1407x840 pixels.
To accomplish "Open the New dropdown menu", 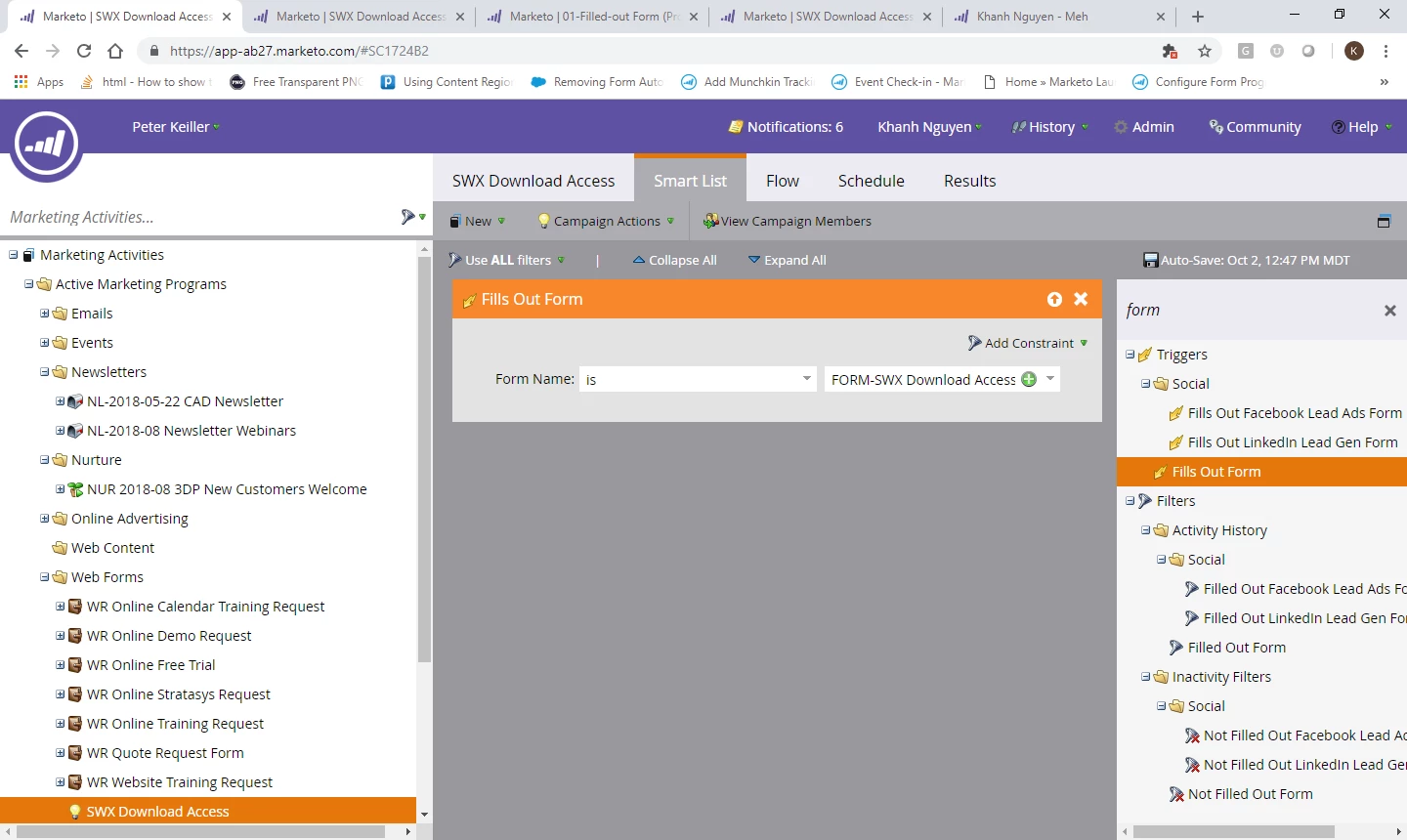I will click(477, 221).
